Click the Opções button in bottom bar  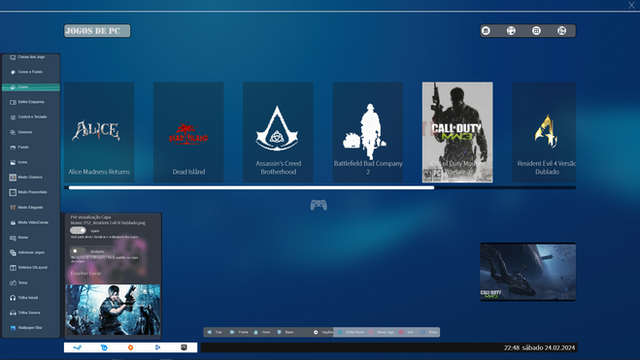(x=323, y=332)
